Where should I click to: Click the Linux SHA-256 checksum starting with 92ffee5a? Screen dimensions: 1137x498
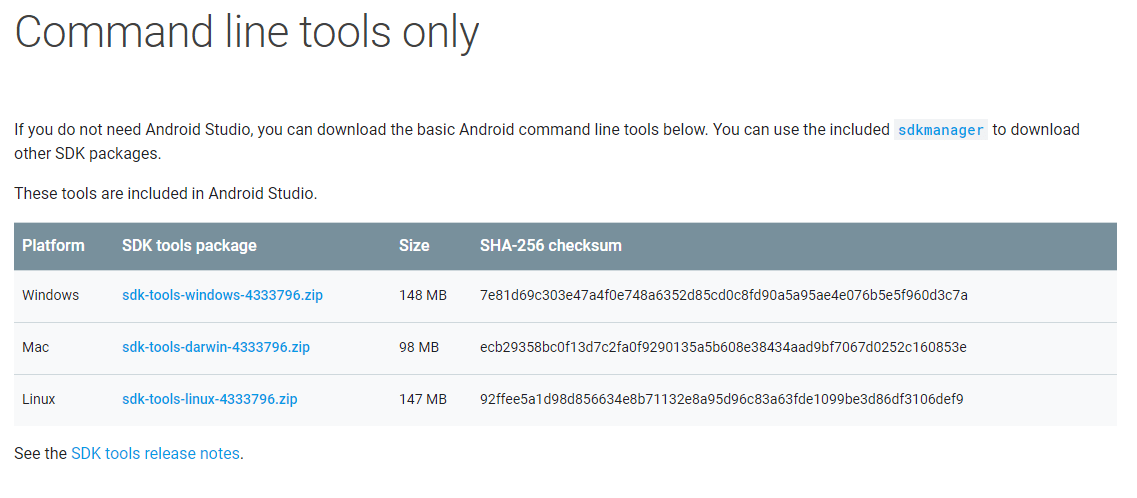point(721,400)
